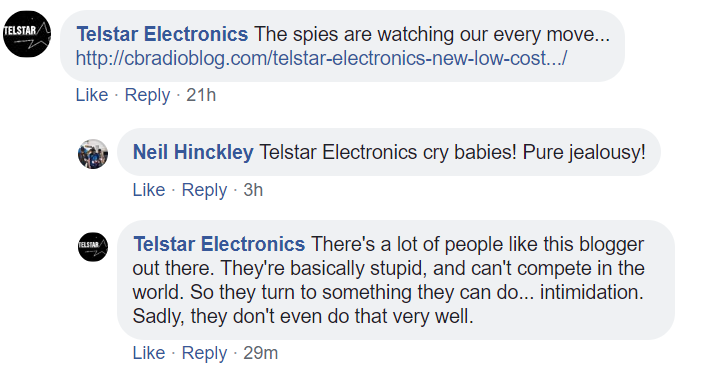The image size is (718, 375).
Task: Select Telstar Electronics mention in Neil's comment
Action: click(x=338, y=152)
